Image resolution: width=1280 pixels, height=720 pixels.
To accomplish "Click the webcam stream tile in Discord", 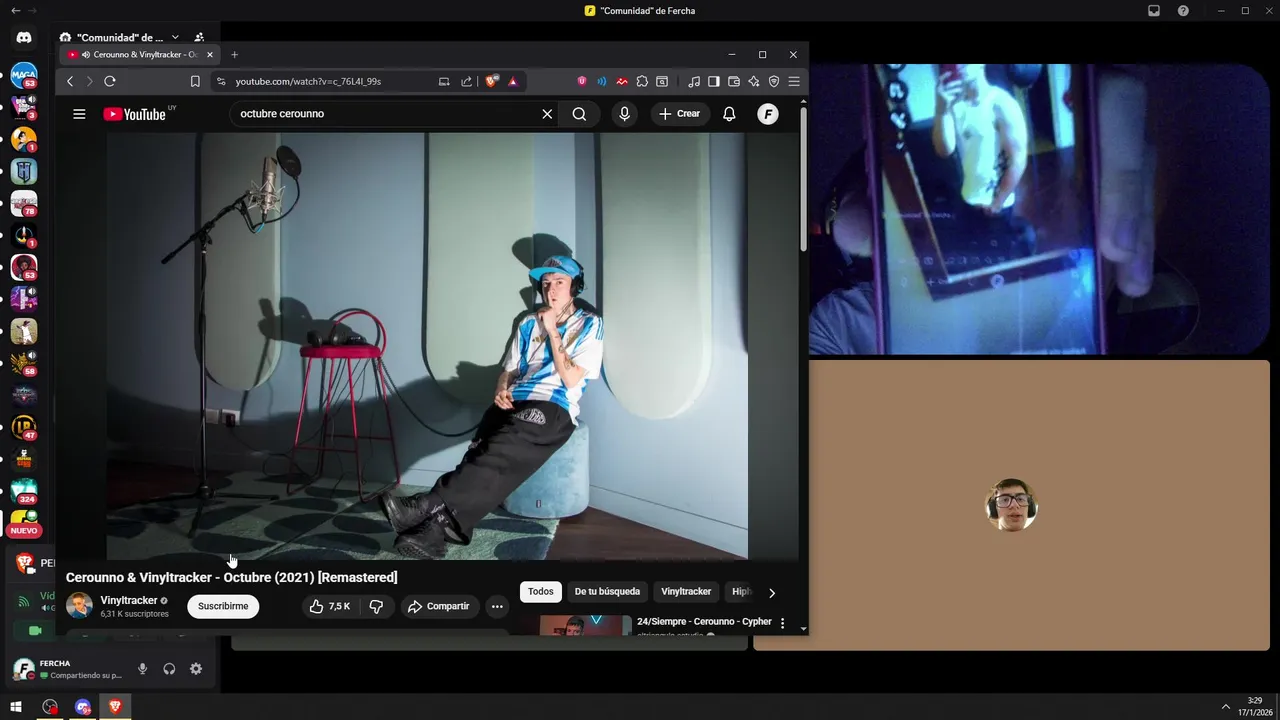I will pyautogui.click(x=1039, y=210).
